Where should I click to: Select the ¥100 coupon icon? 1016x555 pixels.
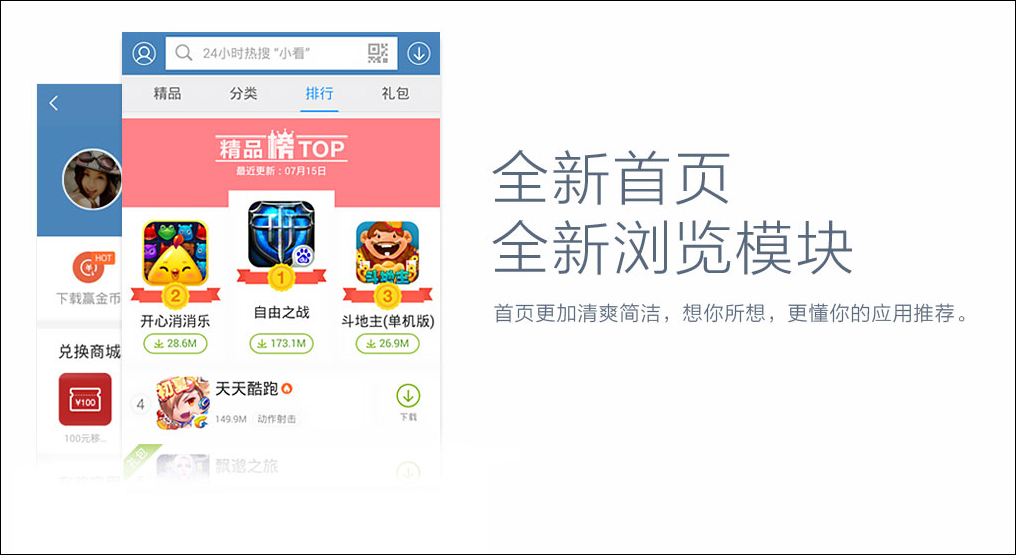click(x=85, y=399)
